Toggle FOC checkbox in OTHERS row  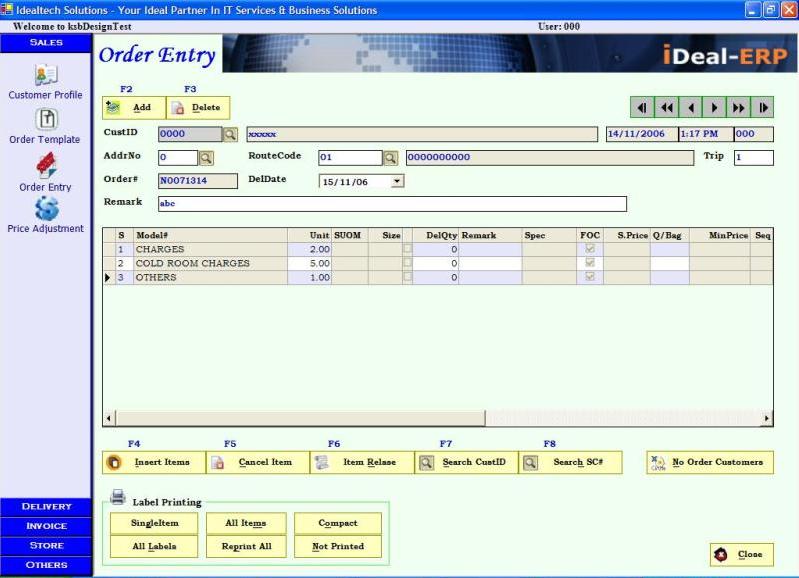(590, 276)
